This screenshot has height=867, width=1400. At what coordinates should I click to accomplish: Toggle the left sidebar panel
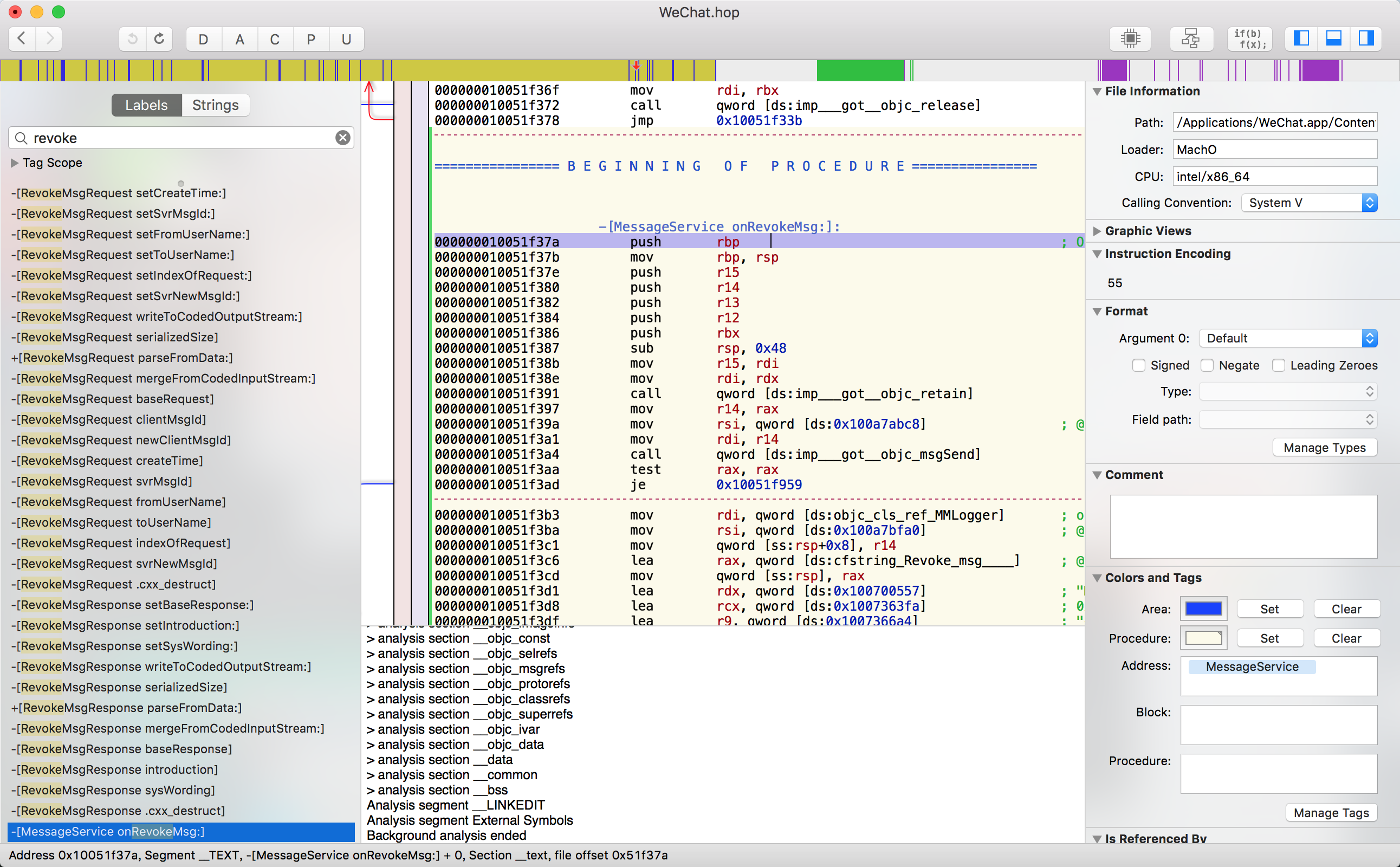[1301, 38]
